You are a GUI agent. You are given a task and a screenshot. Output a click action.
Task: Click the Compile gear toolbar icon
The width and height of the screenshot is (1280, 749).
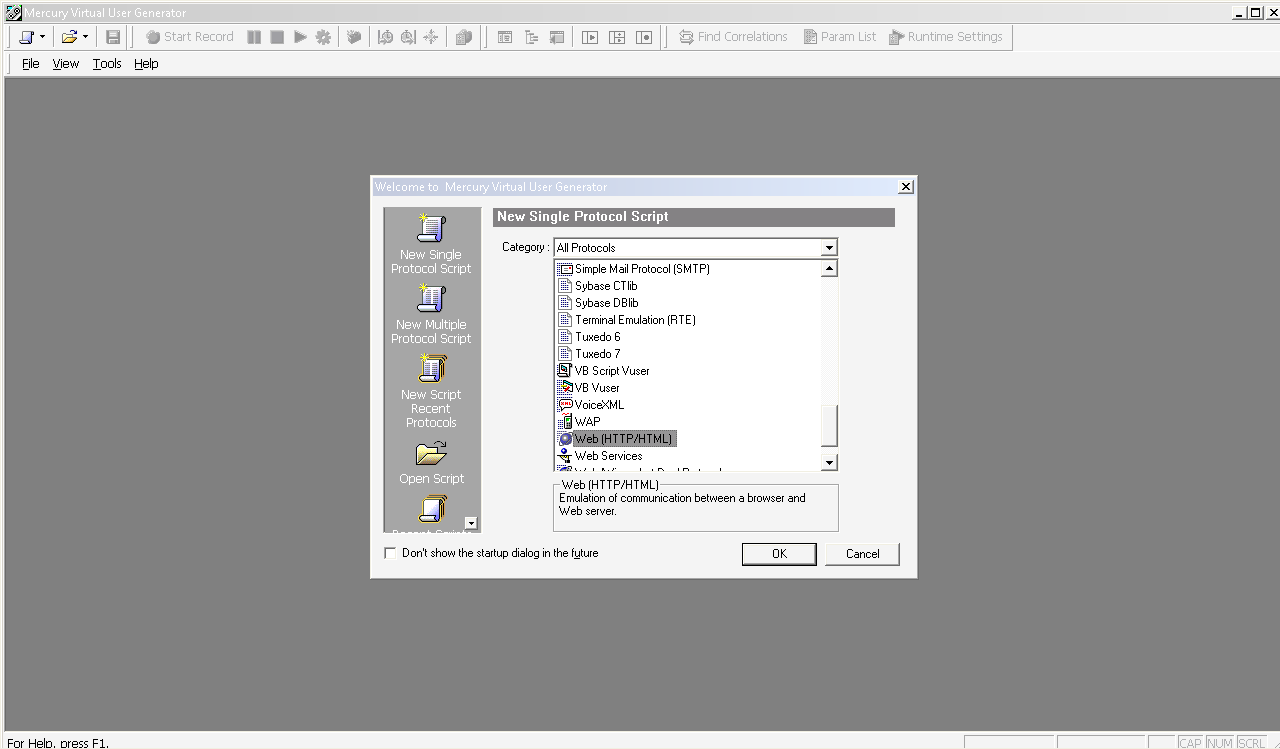[323, 37]
